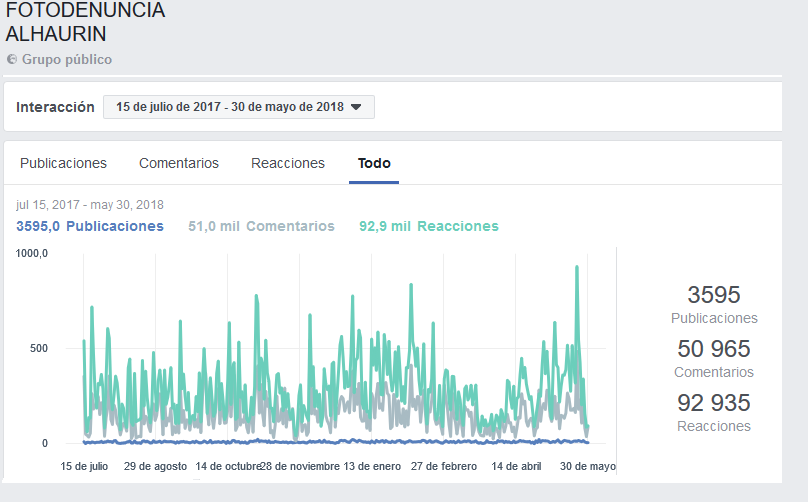
Task: Click the 1000,0 y-axis value
Action: (x=31, y=253)
